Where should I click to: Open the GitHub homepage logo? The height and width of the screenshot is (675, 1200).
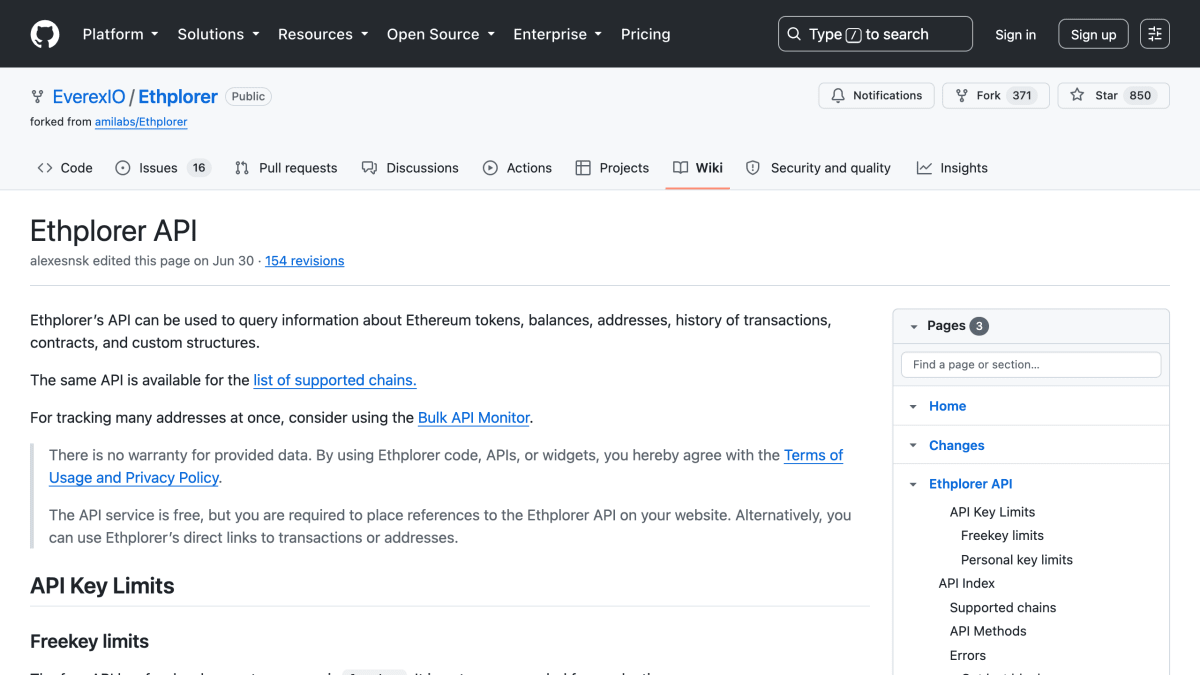pos(45,34)
